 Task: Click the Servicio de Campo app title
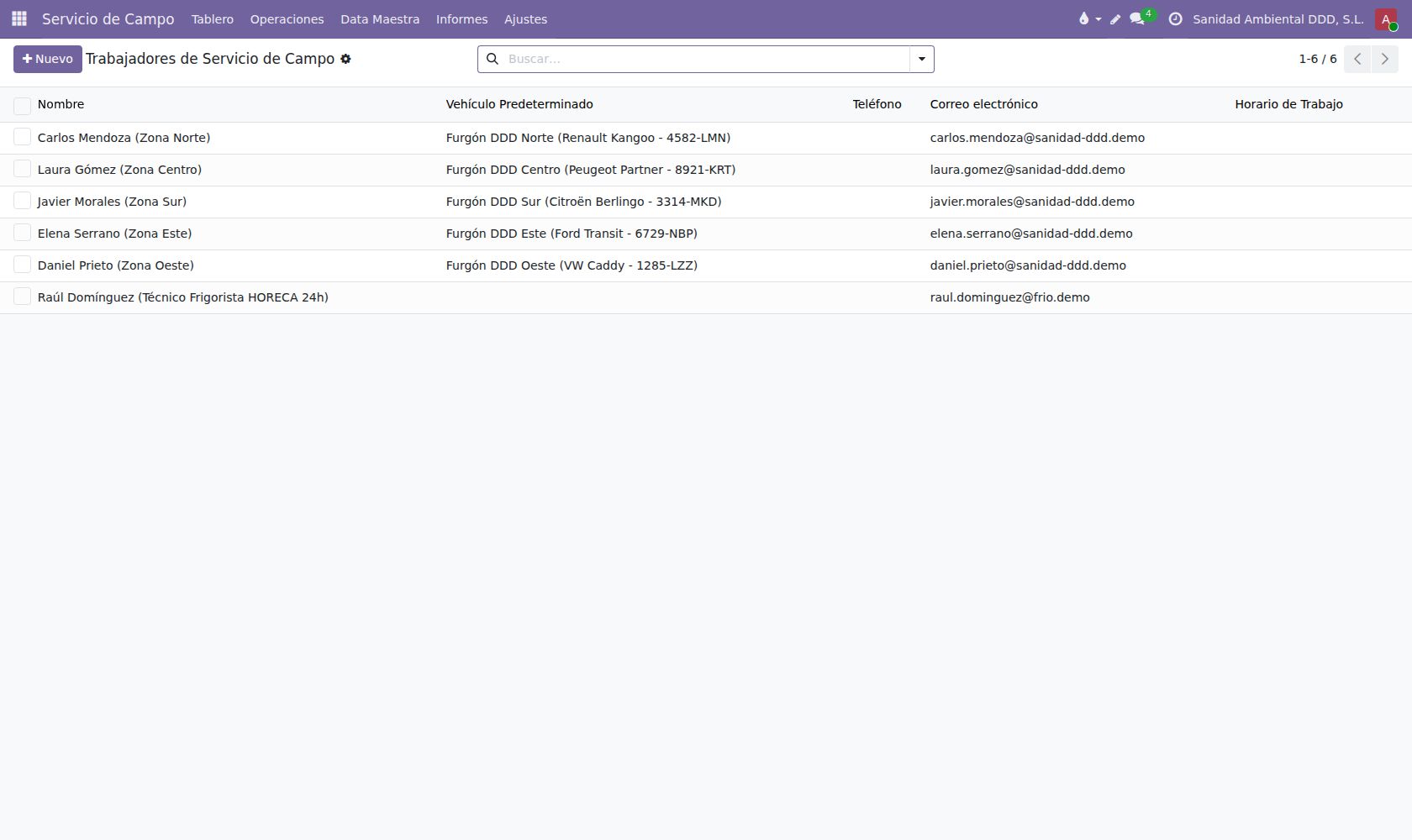point(108,18)
